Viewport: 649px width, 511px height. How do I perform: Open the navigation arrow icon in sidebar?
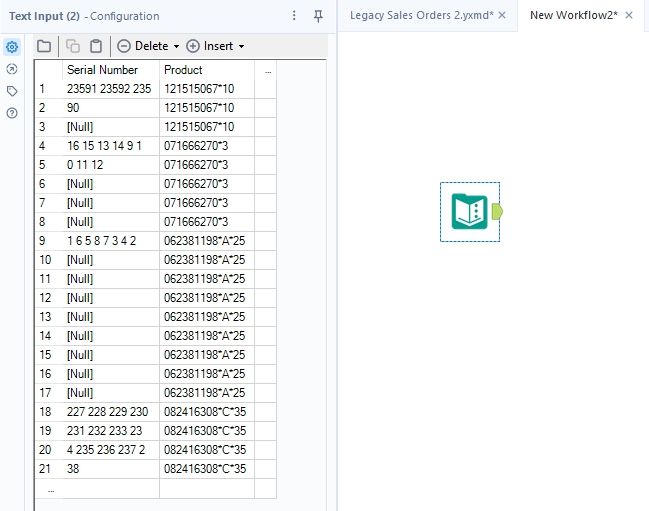(12, 69)
